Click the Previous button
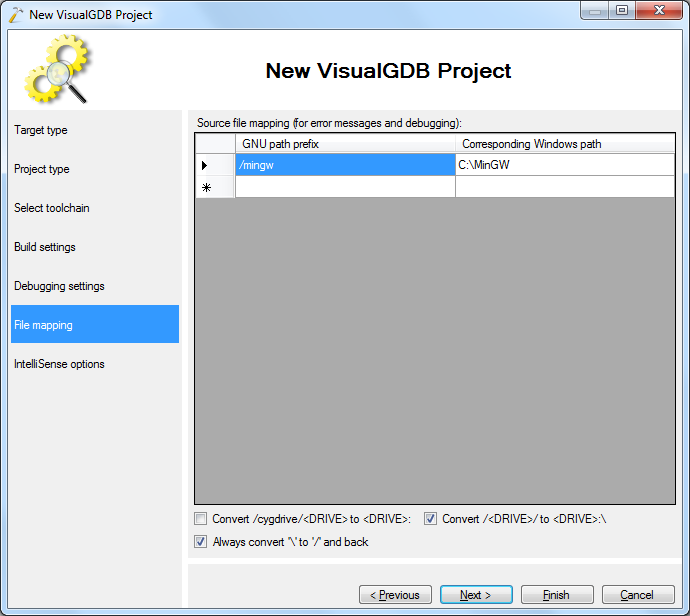The image size is (690, 616). tap(395, 595)
